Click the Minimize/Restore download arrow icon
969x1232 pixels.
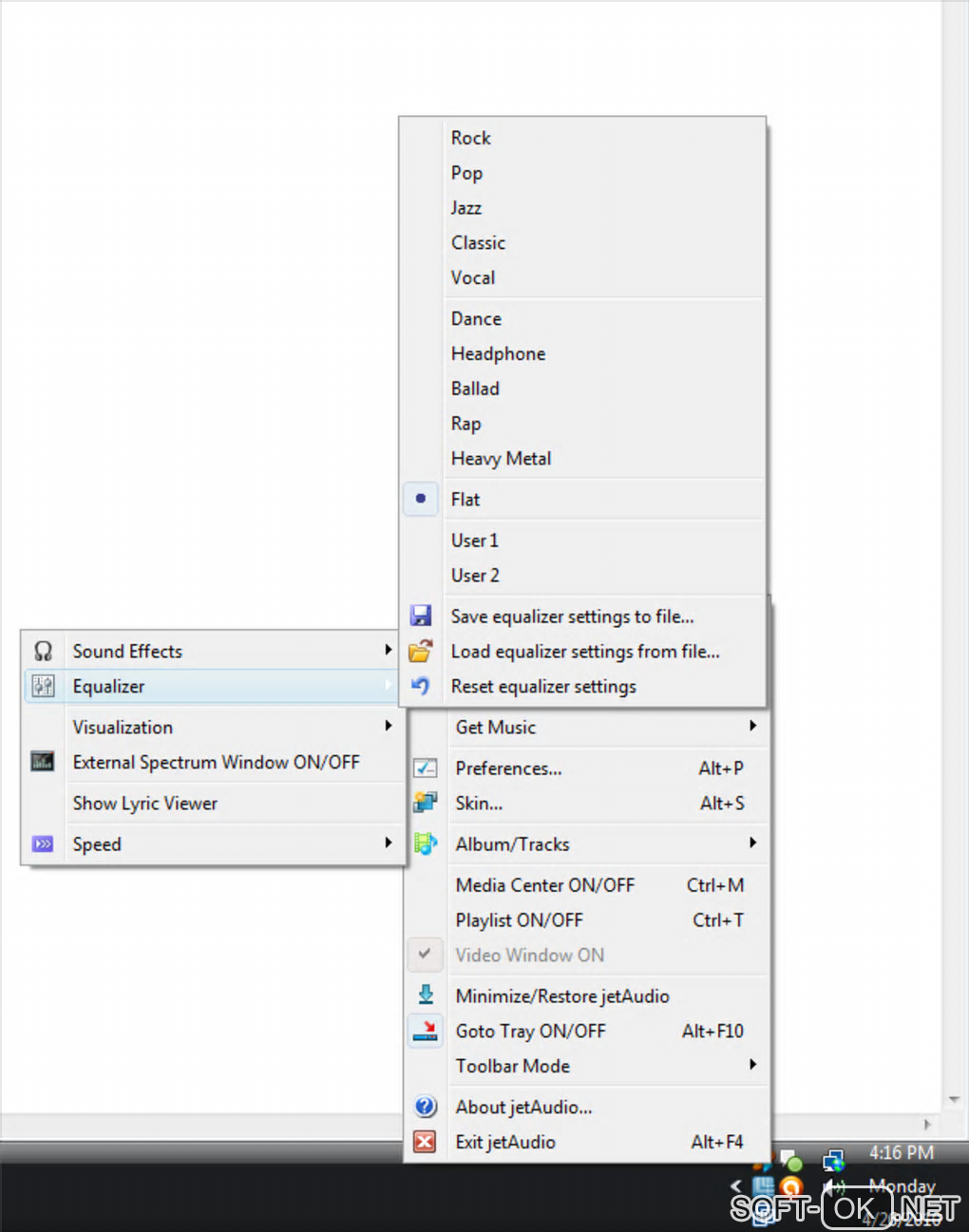click(x=426, y=995)
